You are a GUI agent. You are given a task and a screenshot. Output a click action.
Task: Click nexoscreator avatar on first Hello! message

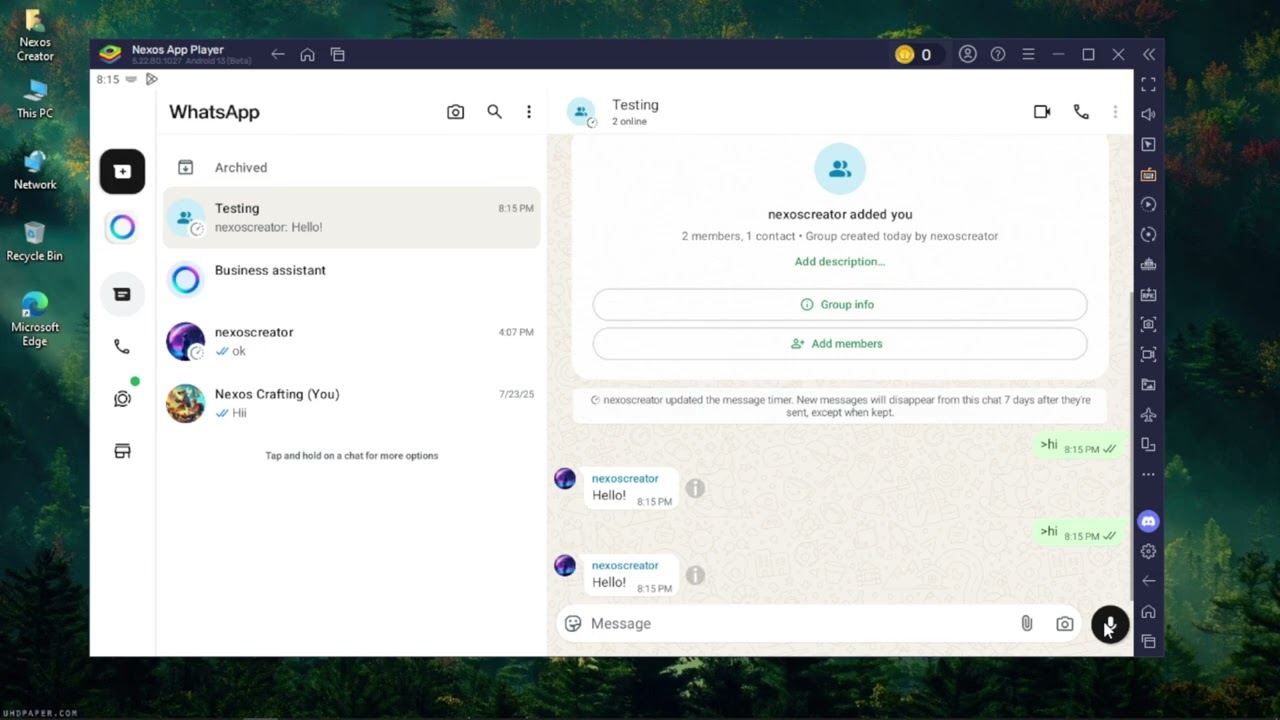tap(565, 478)
